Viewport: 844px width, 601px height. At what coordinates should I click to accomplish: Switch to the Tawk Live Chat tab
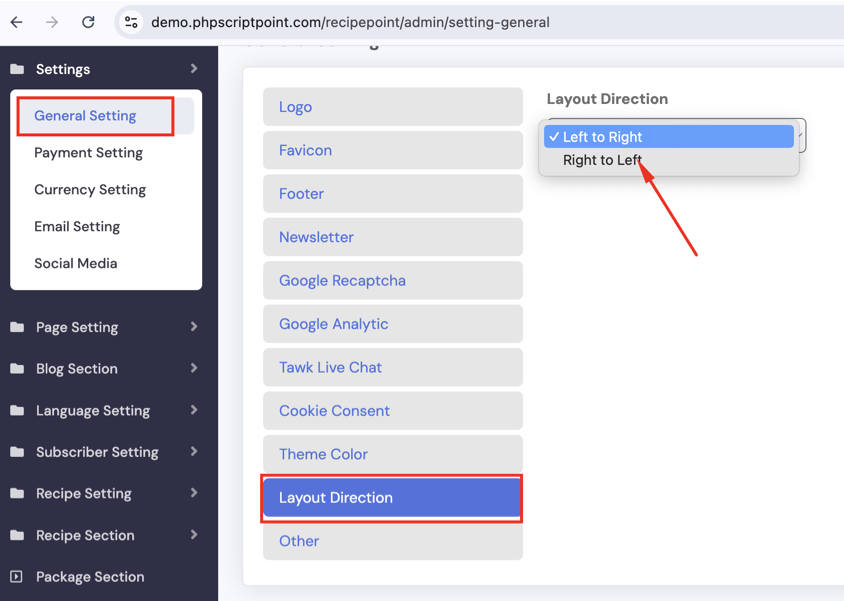[393, 367]
